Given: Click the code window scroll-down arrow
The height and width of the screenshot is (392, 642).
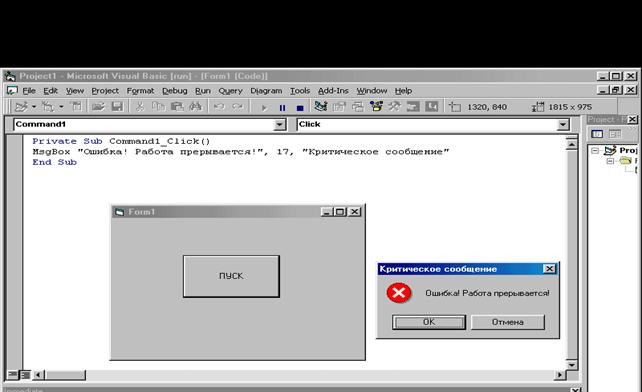Looking at the screenshot, I should pyautogui.click(x=572, y=364).
